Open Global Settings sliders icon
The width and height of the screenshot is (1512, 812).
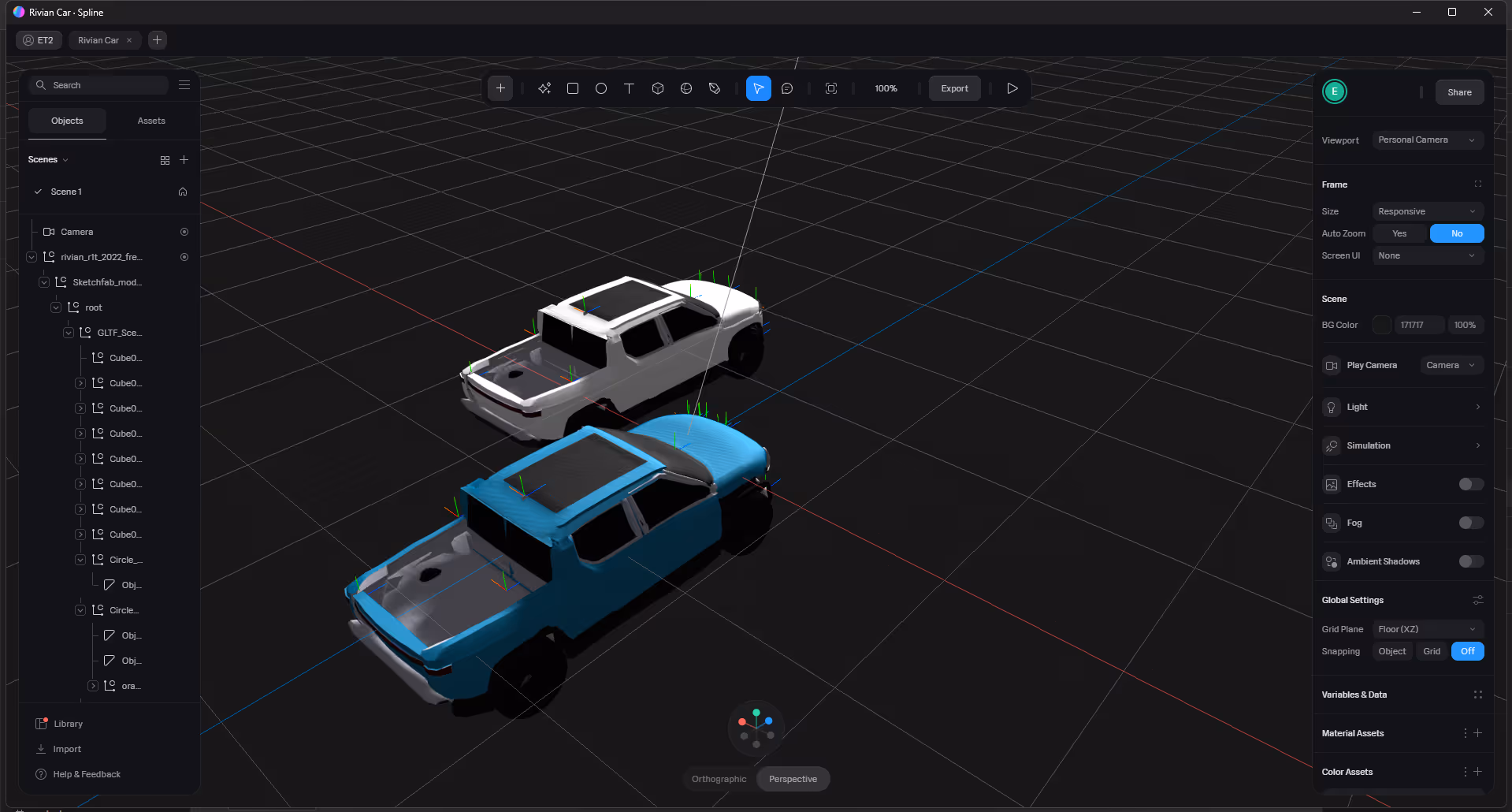(x=1478, y=600)
